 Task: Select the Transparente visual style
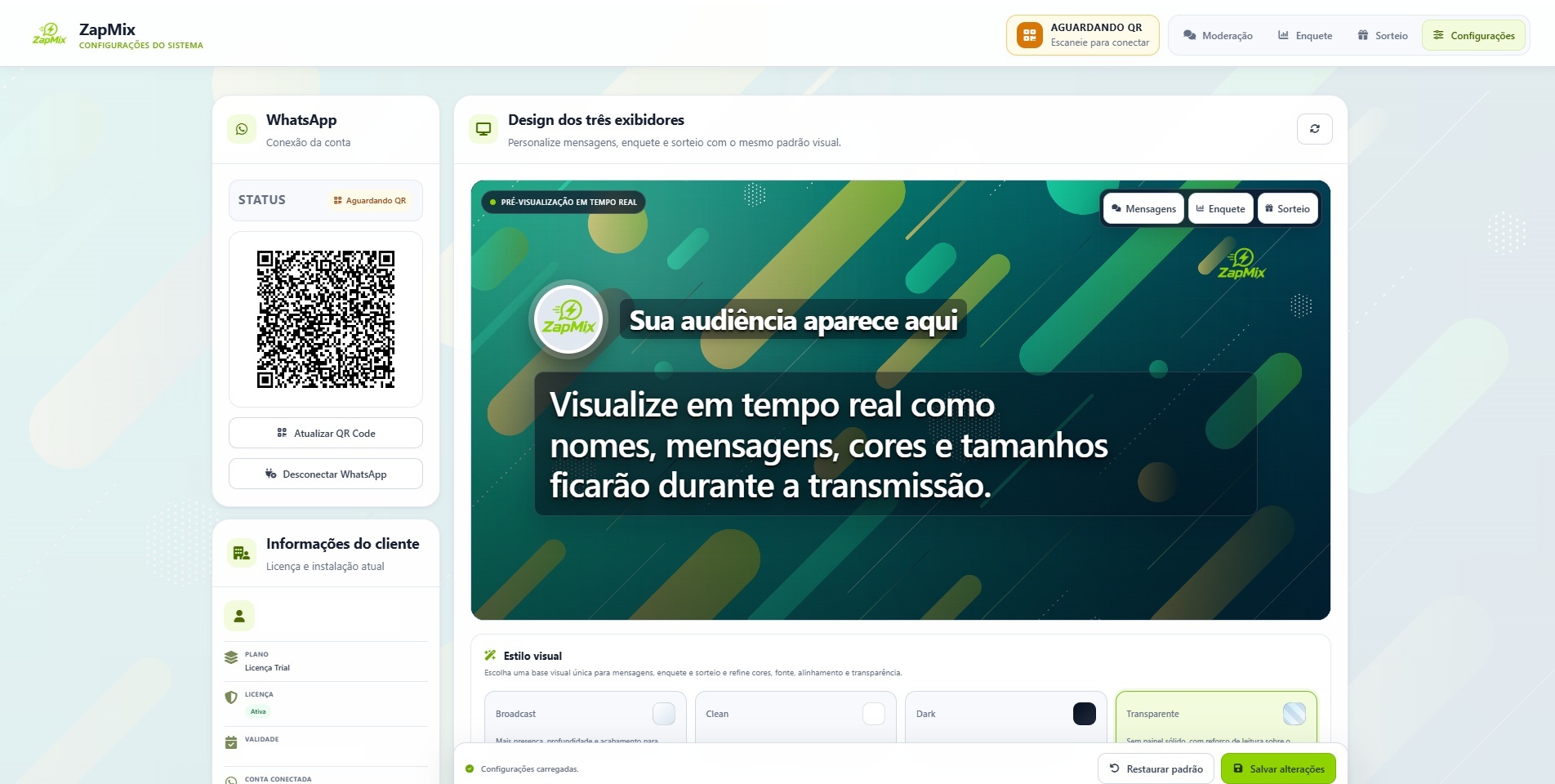point(1216,719)
